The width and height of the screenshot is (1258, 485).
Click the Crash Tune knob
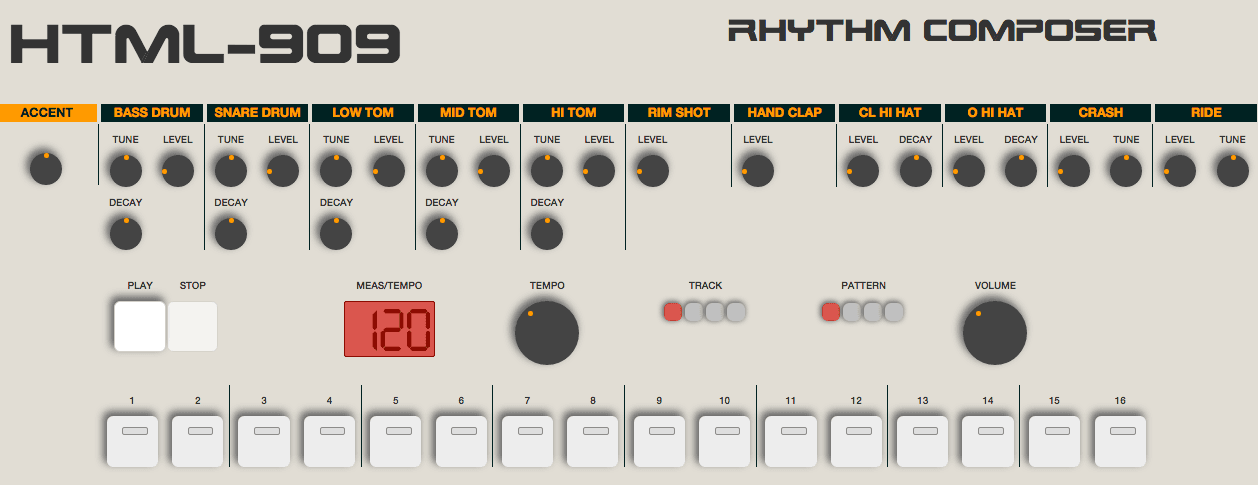pos(1126,171)
